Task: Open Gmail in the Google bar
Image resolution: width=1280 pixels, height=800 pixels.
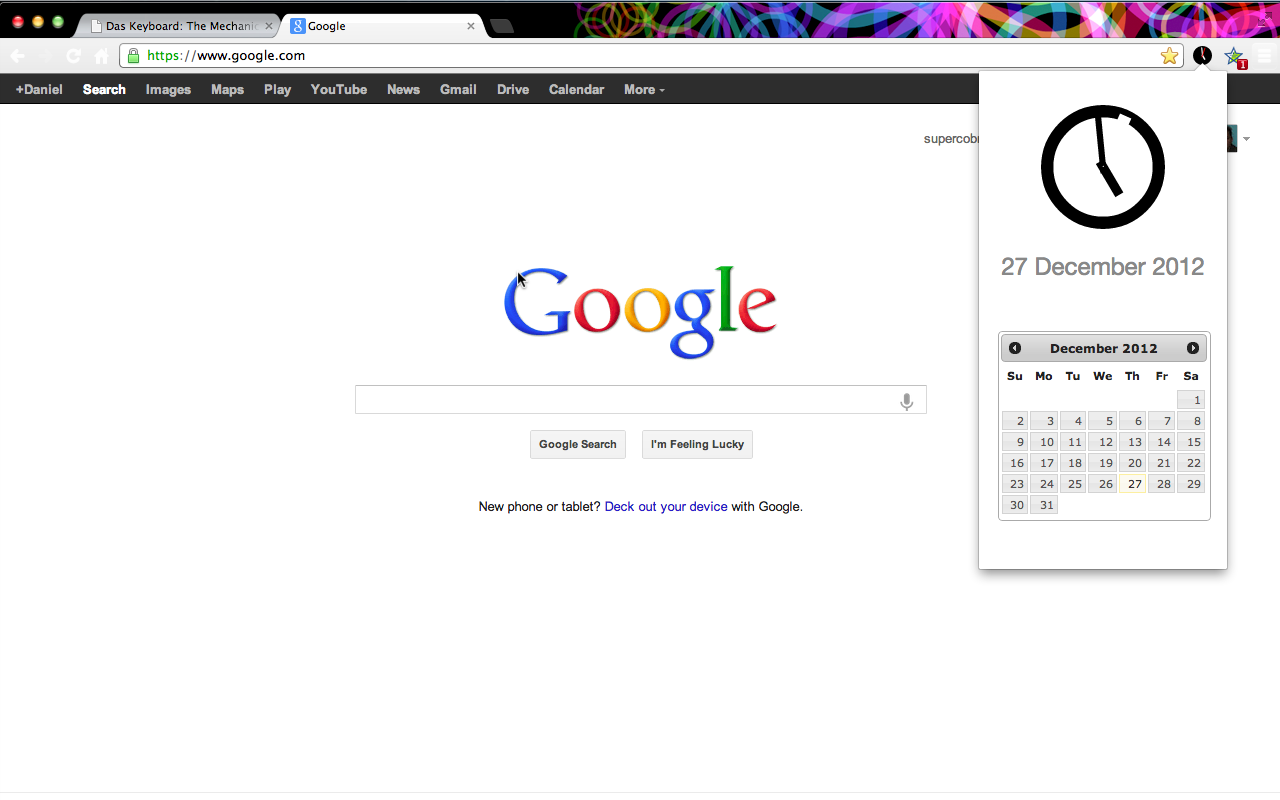Action: tap(458, 89)
